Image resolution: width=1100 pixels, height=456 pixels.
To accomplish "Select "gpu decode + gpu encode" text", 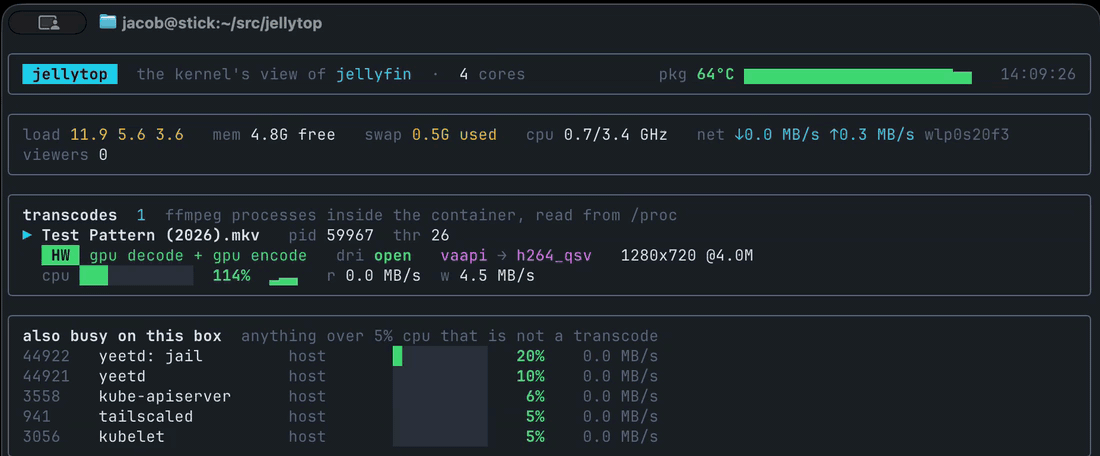I will (x=198, y=255).
